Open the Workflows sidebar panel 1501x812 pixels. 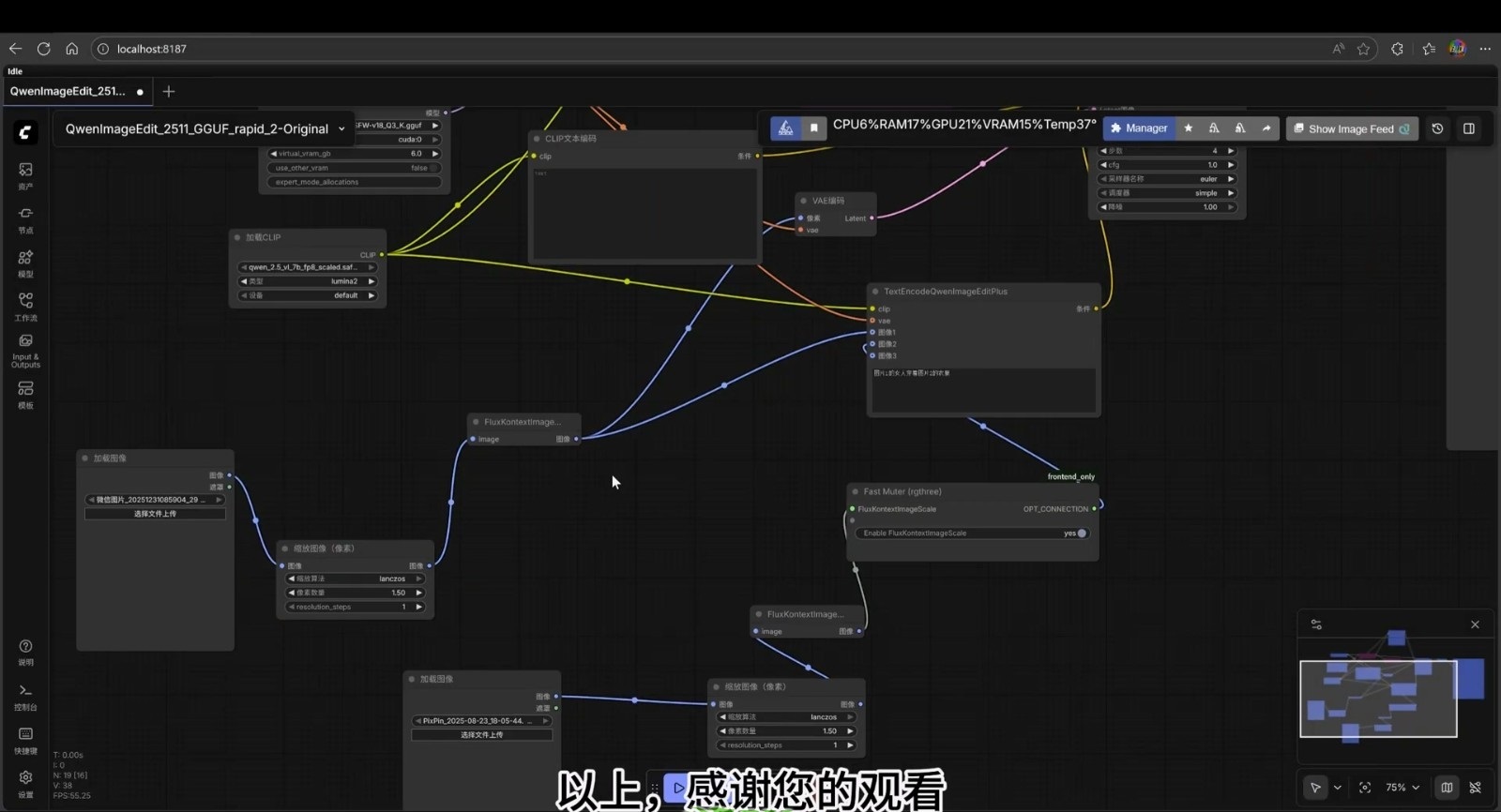[x=25, y=306]
